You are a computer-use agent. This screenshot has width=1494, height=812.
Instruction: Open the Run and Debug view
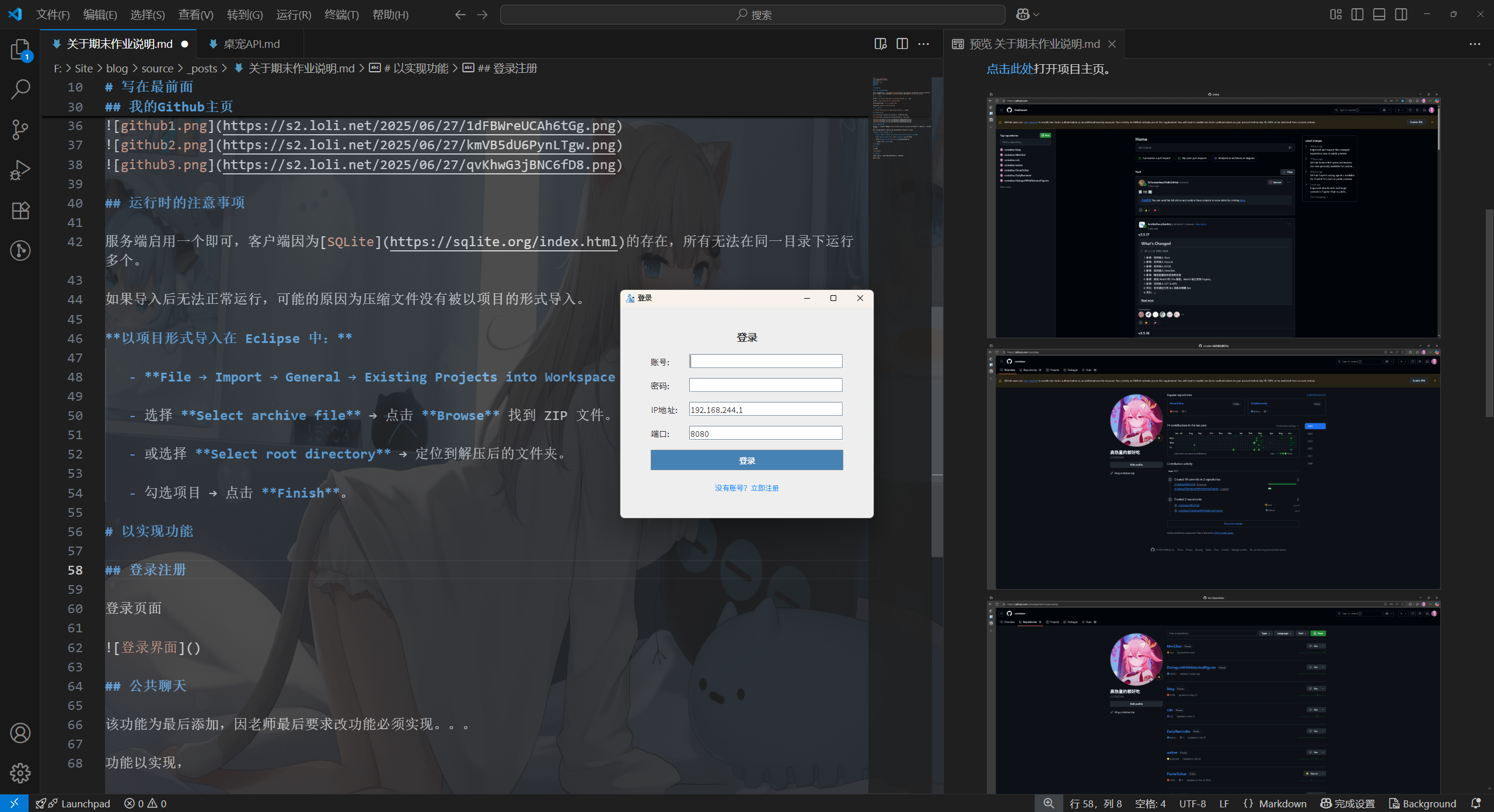click(20, 170)
